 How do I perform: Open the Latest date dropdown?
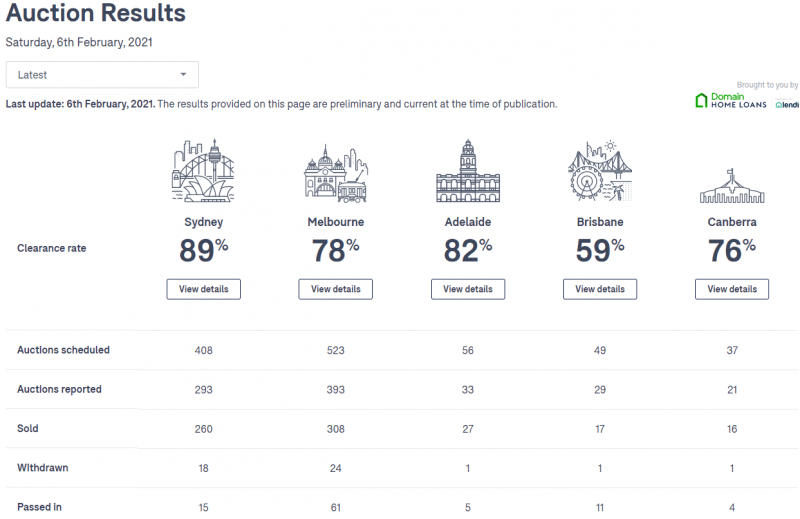tap(102, 75)
